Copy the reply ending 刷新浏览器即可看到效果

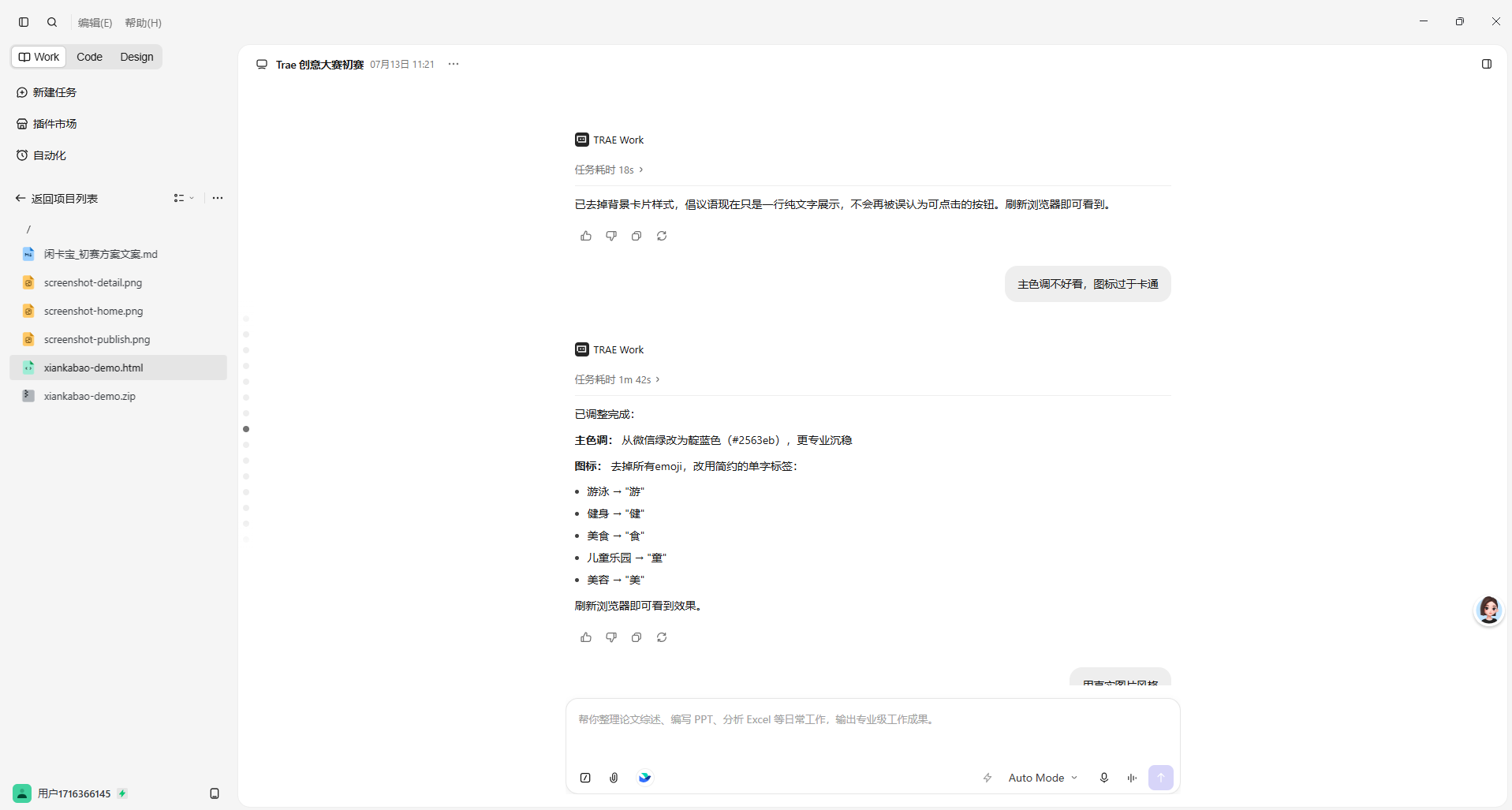pos(637,637)
